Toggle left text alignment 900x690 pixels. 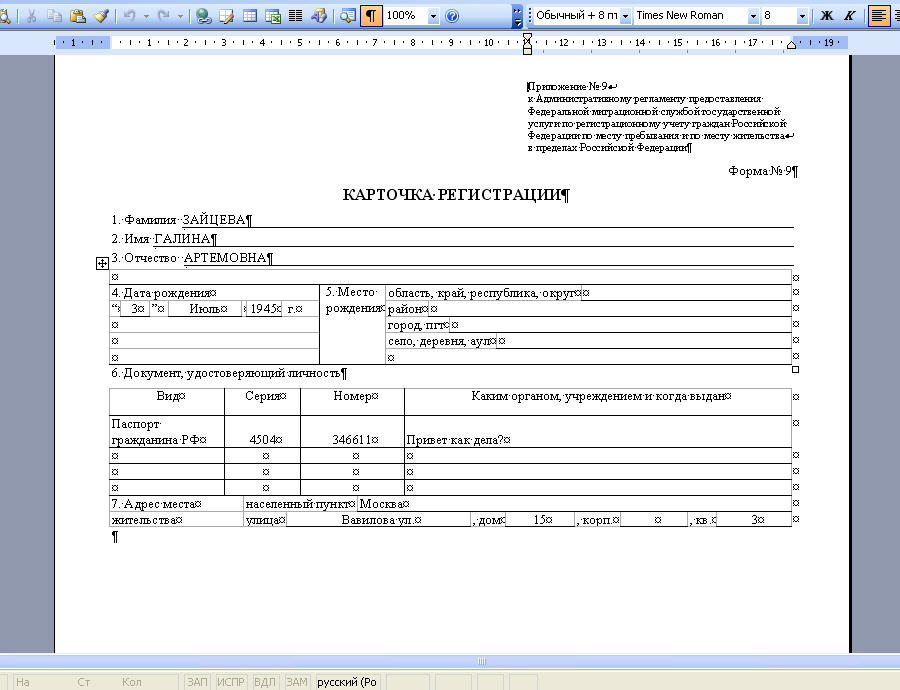[x=879, y=15]
